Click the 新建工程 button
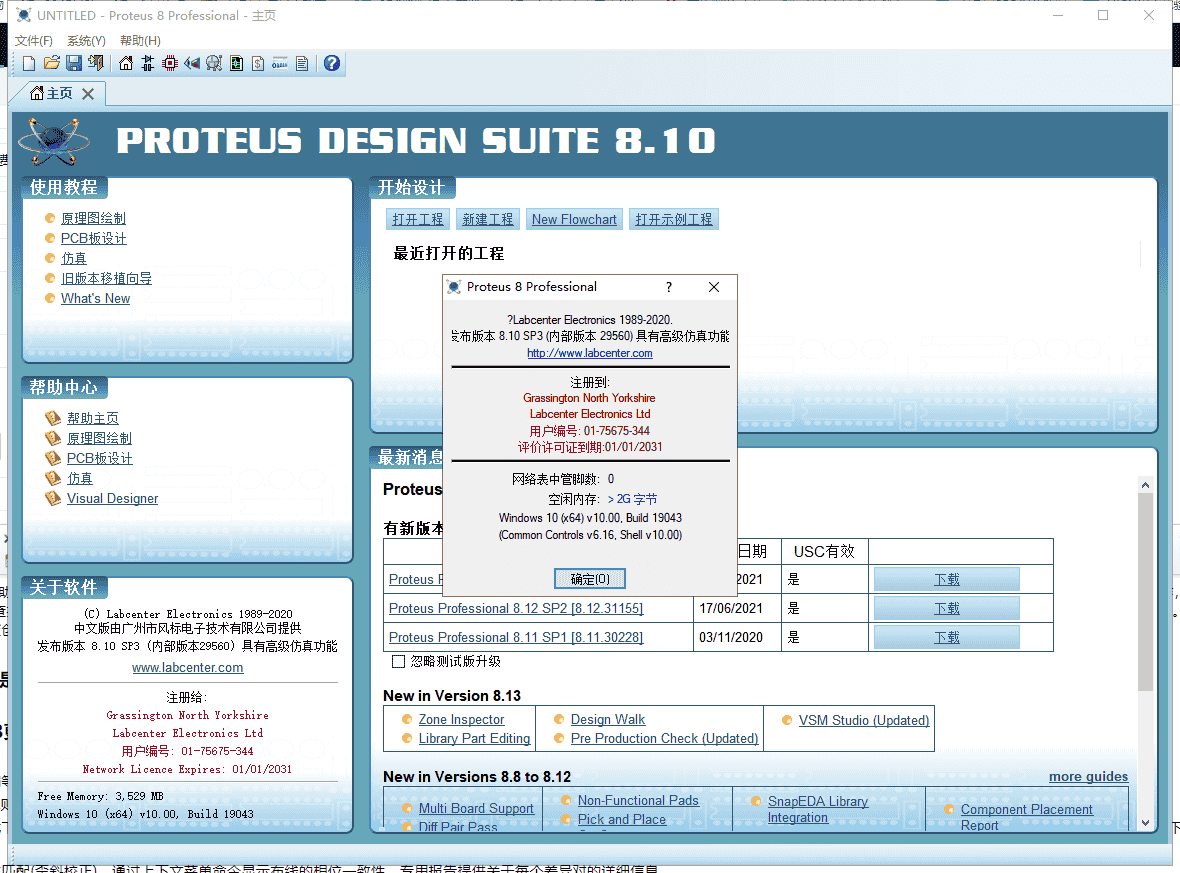This screenshot has width=1180, height=873. click(487, 219)
